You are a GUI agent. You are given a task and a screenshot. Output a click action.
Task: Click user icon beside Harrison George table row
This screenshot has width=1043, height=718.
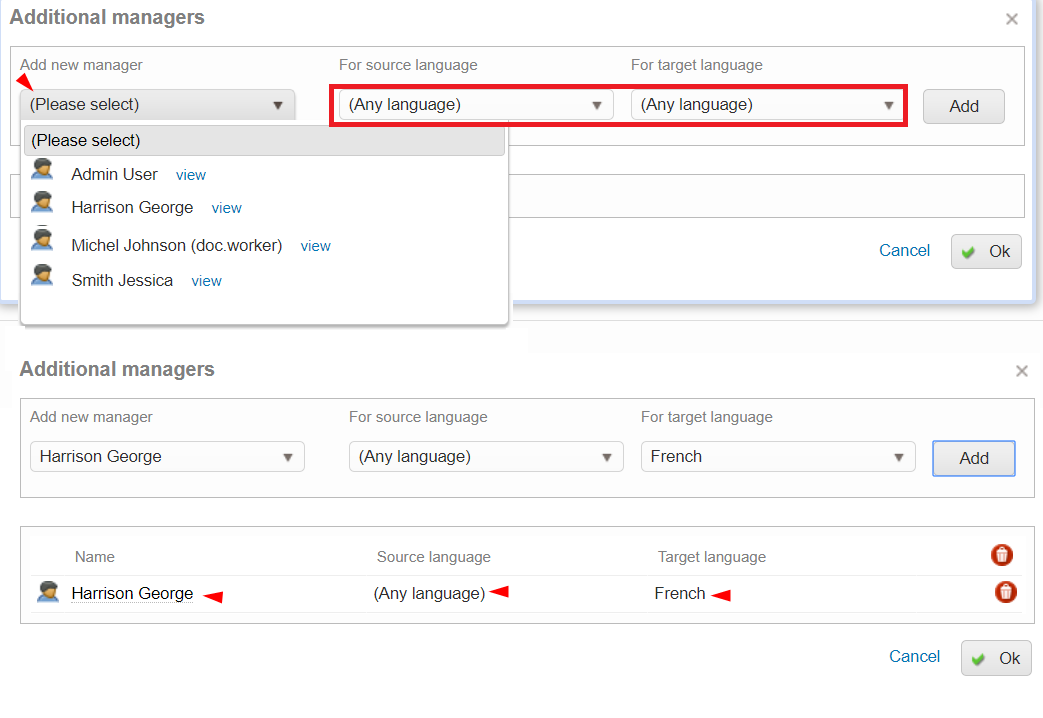(47, 592)
